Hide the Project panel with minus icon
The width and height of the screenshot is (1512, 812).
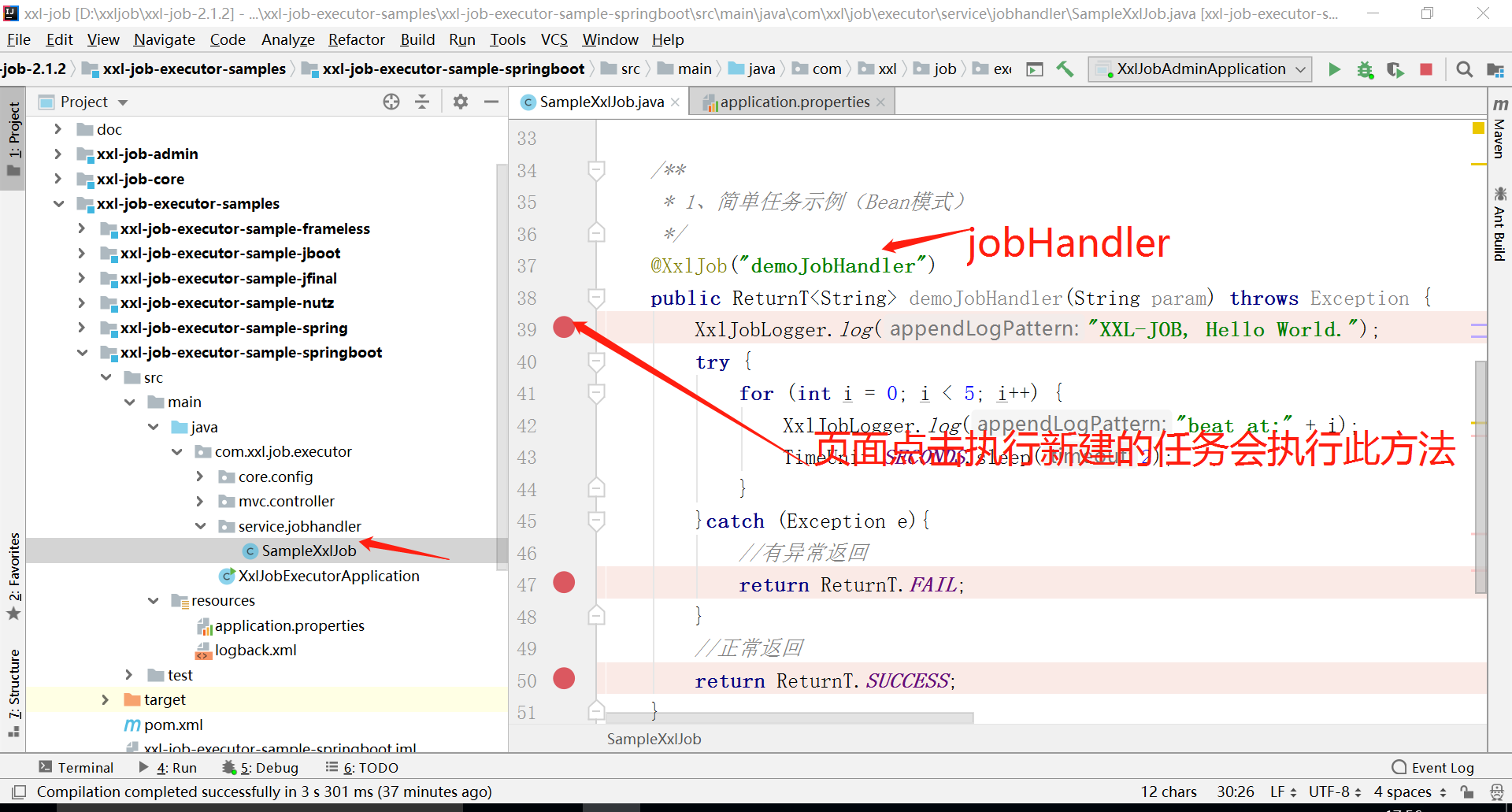click(x=491, y=102)
